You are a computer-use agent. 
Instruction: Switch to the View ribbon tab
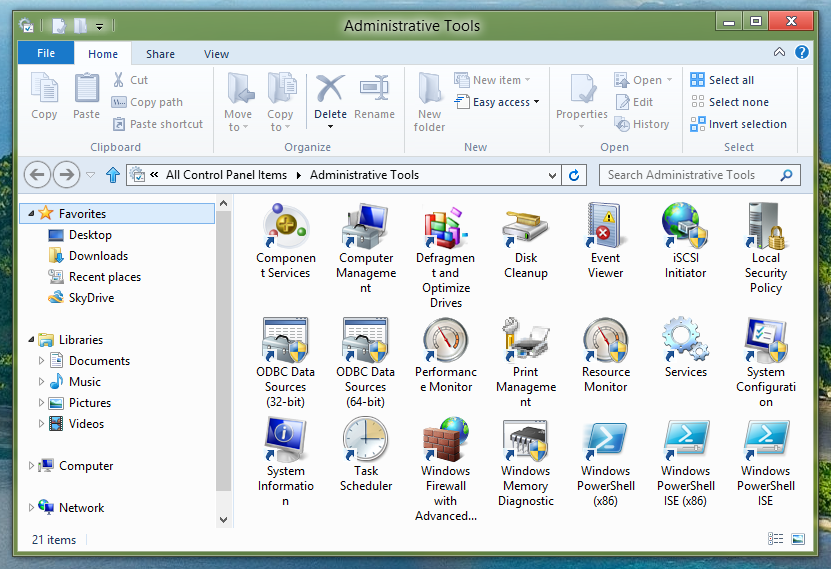pyautogui.click(x=216, y=54)
